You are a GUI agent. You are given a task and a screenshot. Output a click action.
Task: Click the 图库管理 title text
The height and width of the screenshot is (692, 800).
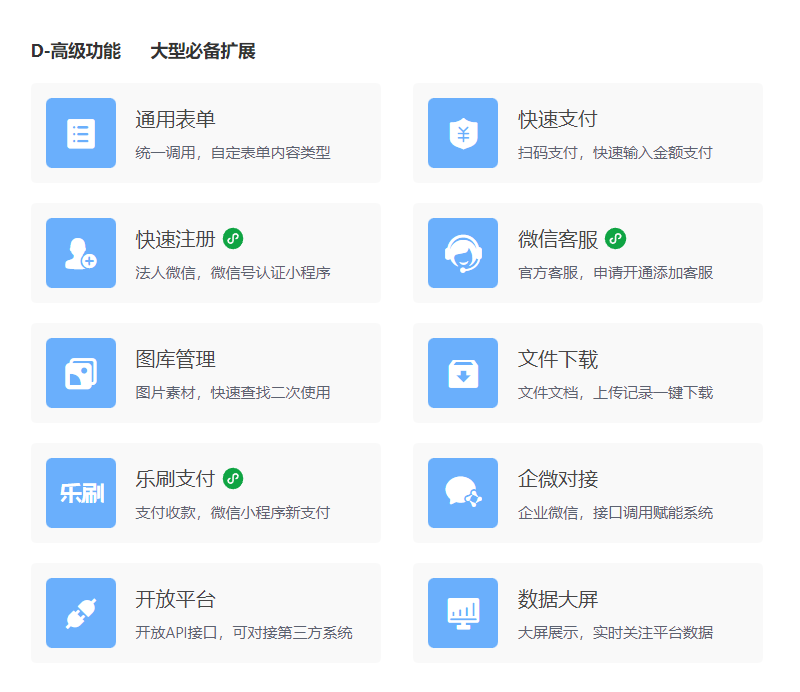coord(175,360)
